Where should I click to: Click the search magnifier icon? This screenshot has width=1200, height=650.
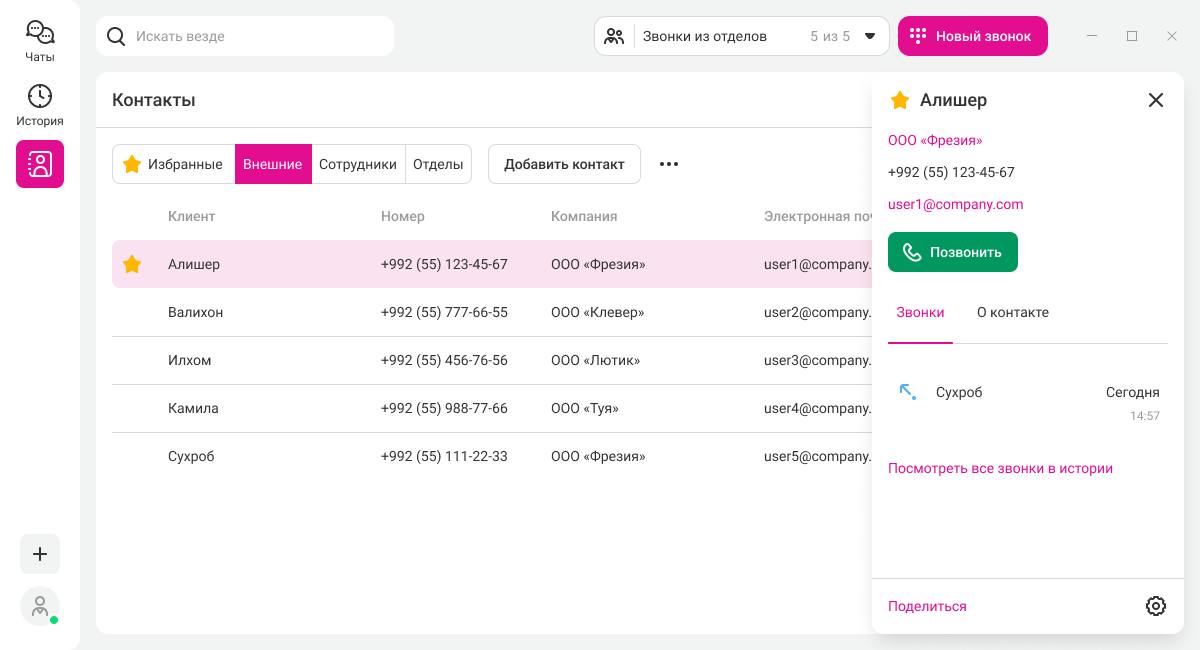pyautogui.click(x=116, y=36)
